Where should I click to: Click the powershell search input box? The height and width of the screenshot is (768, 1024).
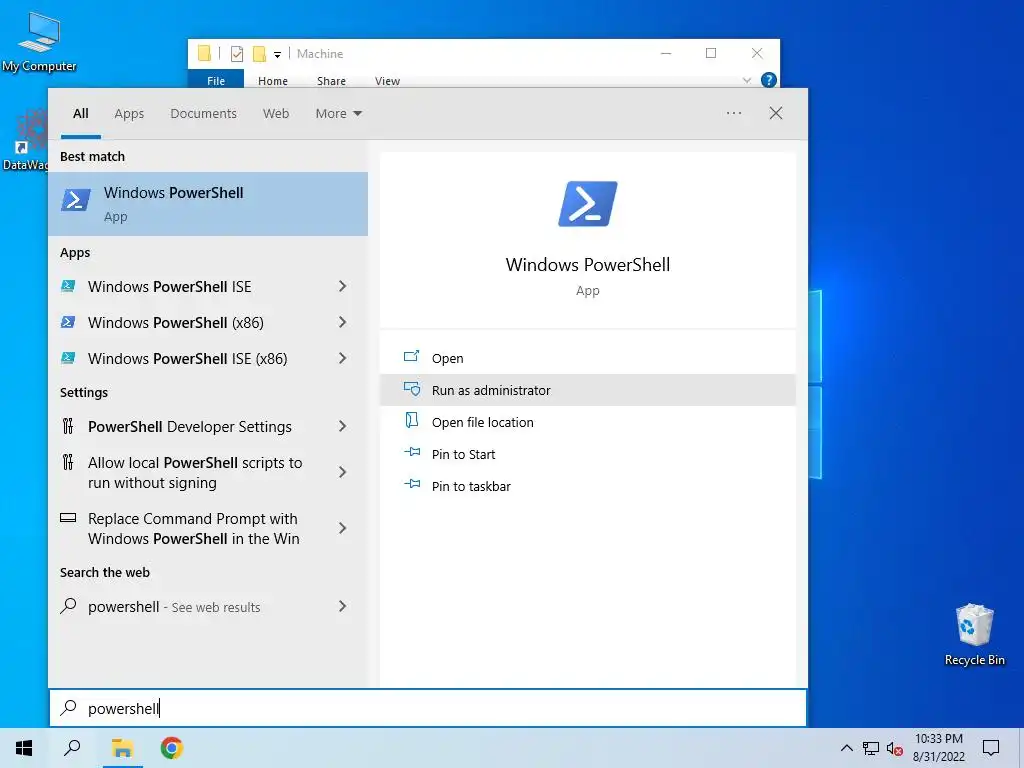[x=428, y=708]
